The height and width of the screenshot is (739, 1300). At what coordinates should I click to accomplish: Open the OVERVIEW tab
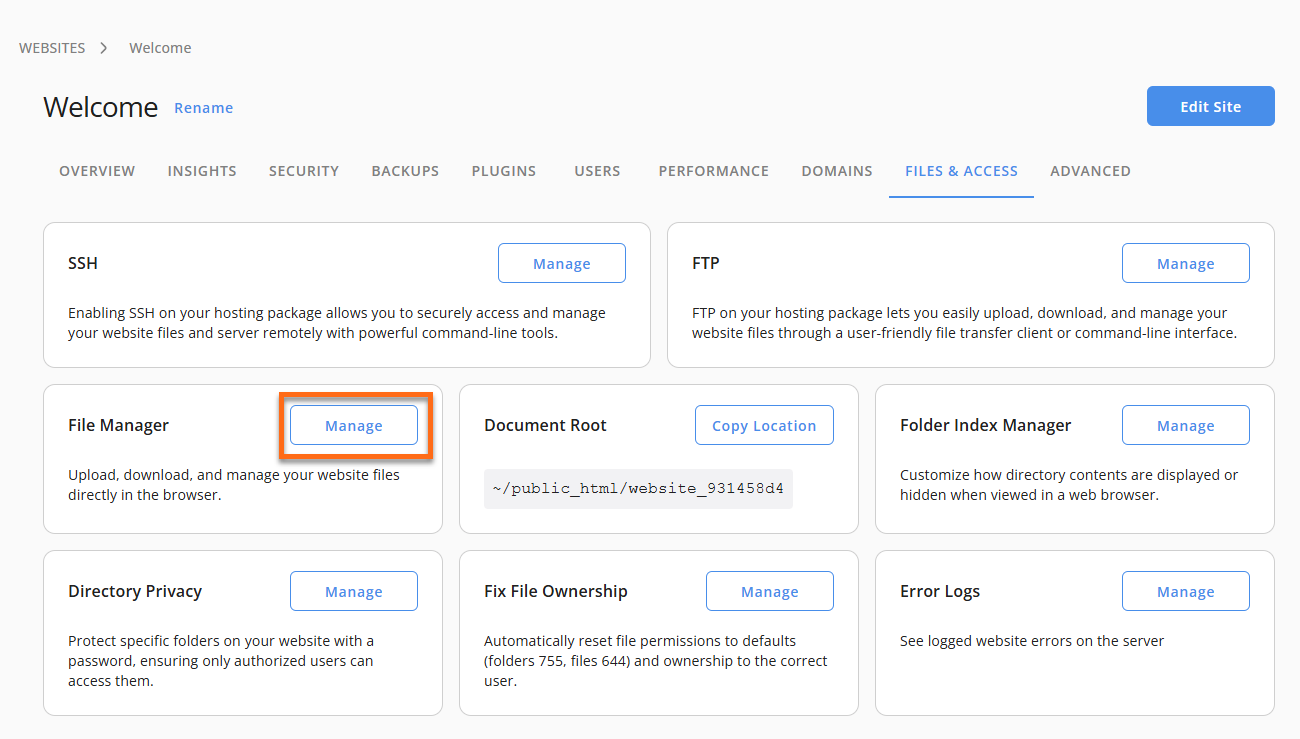coord(97,171)
